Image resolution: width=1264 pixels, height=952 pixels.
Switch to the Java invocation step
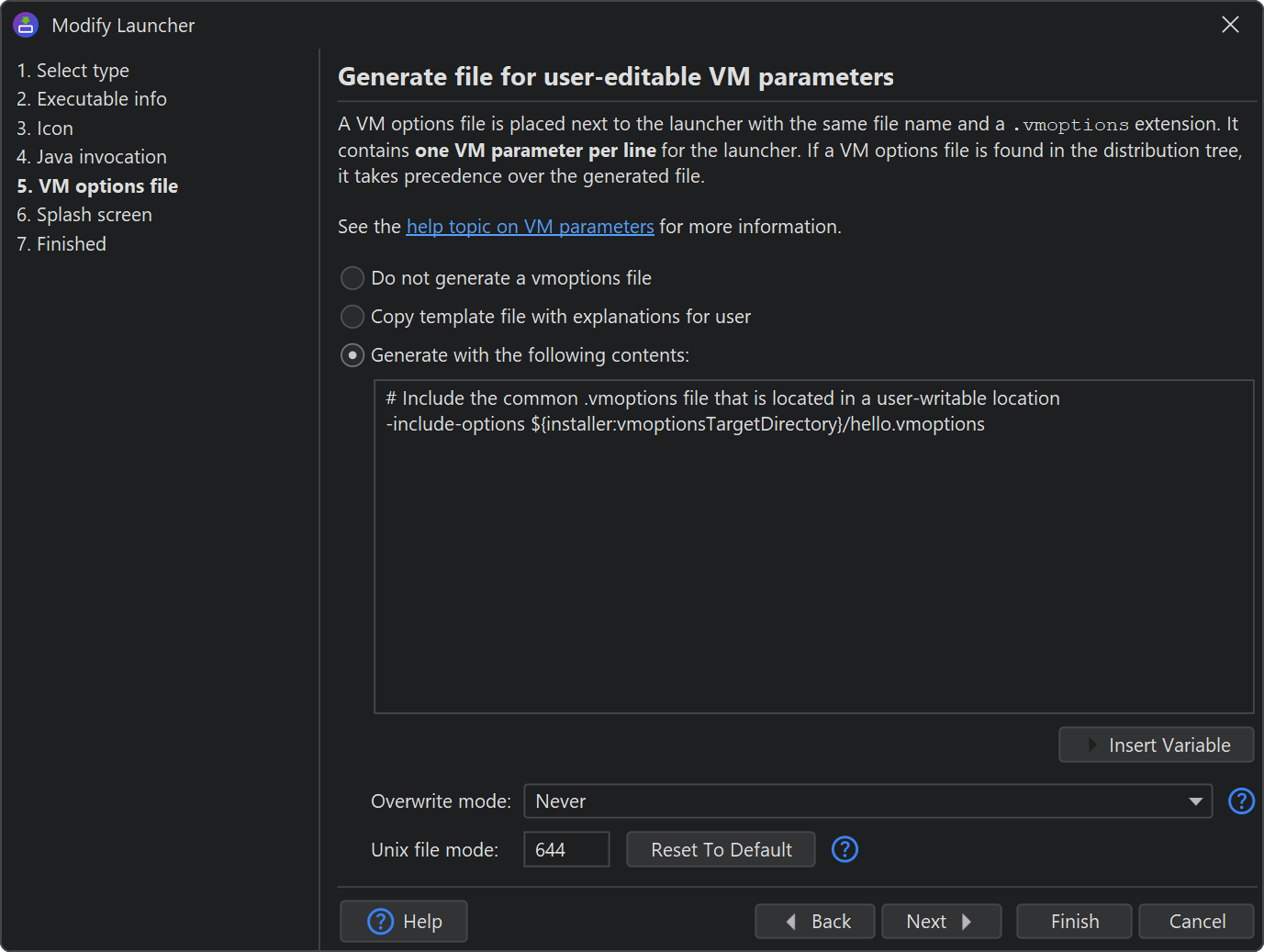(x=101, y=157)
